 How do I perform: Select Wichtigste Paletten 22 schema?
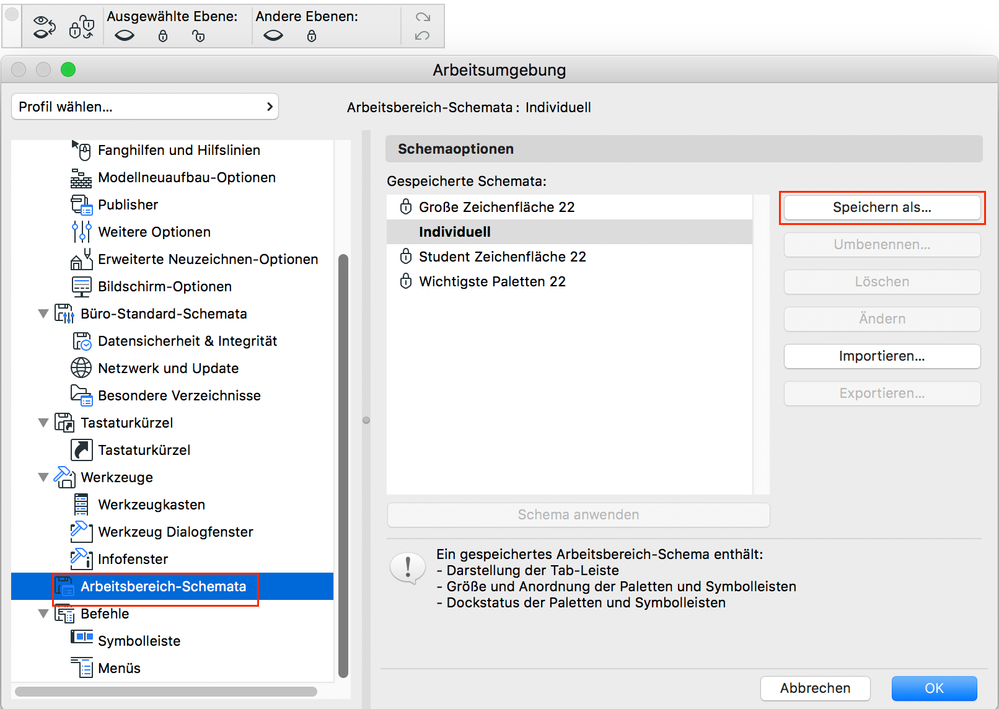pyautogui.click(x=570, y=282)
